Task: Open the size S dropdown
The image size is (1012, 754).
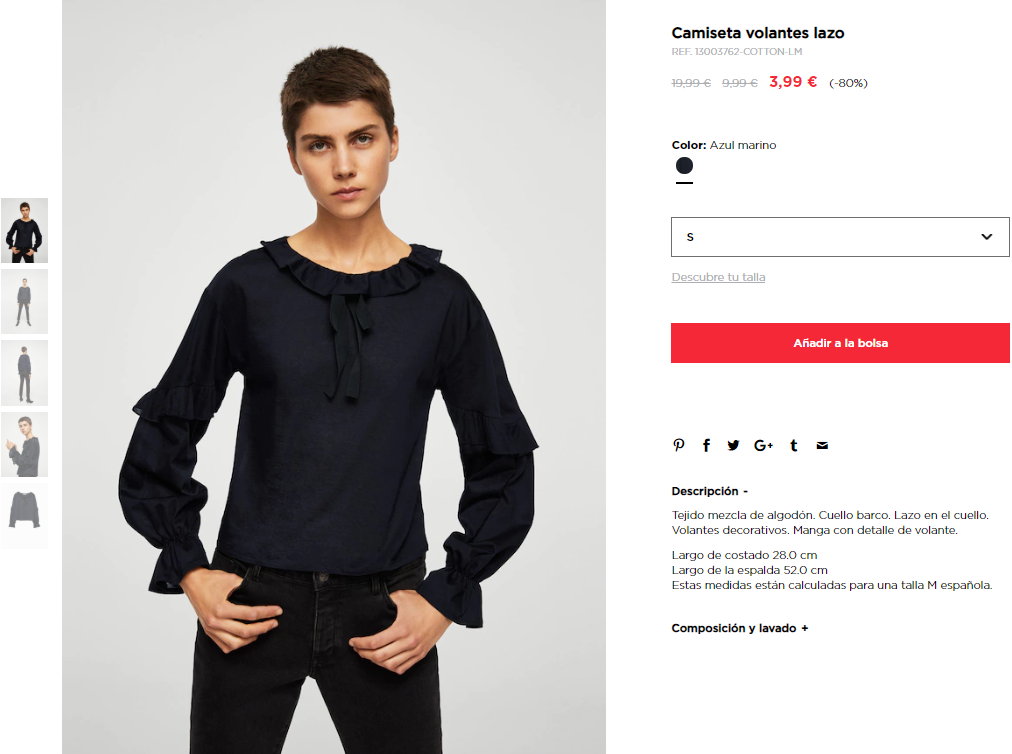Action: (x=840, y=237)
